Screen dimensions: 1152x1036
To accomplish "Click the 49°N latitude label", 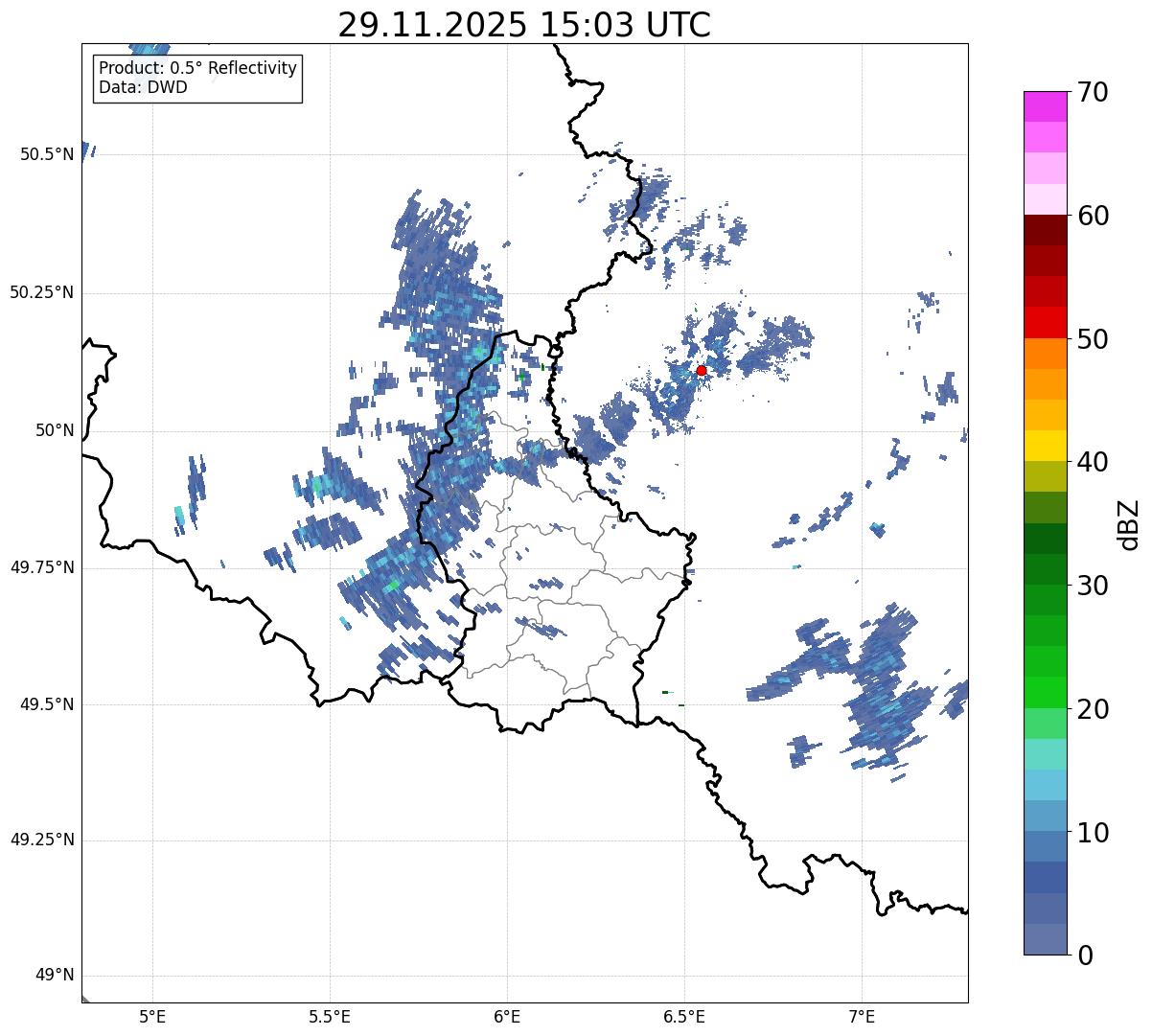I will [55, 976].
